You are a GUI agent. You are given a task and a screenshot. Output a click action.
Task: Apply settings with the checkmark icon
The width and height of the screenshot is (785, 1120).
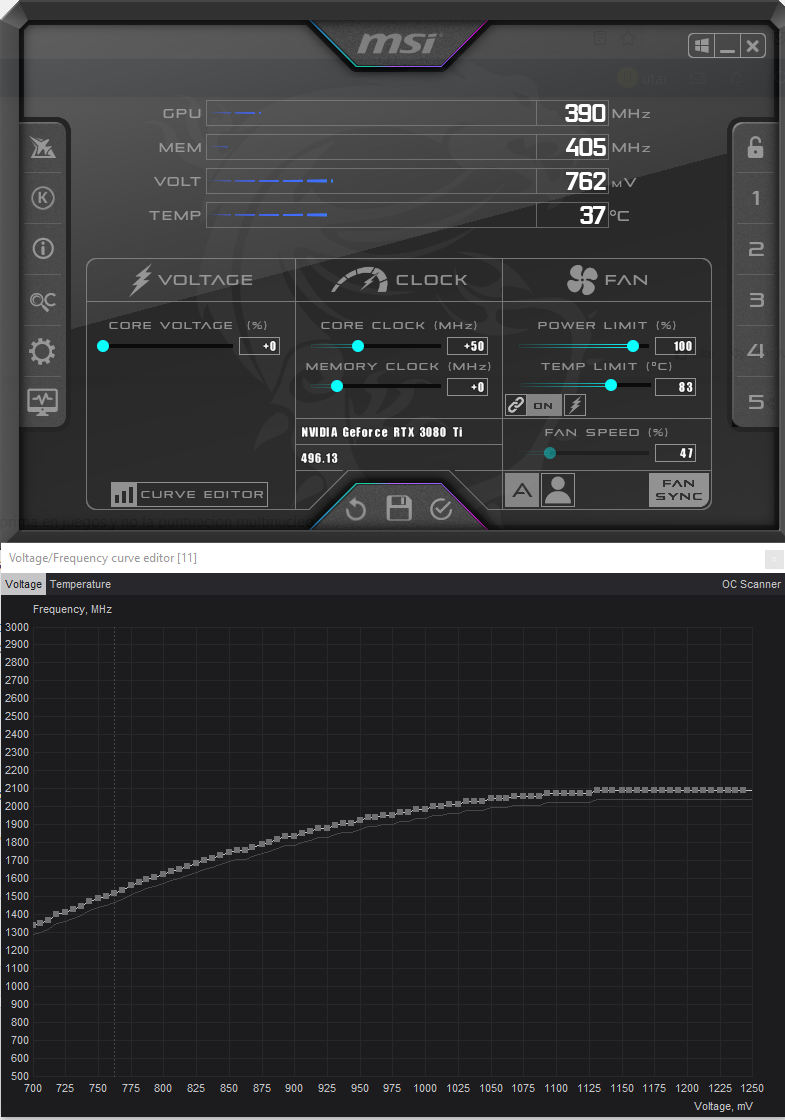(x=441, y=509)
